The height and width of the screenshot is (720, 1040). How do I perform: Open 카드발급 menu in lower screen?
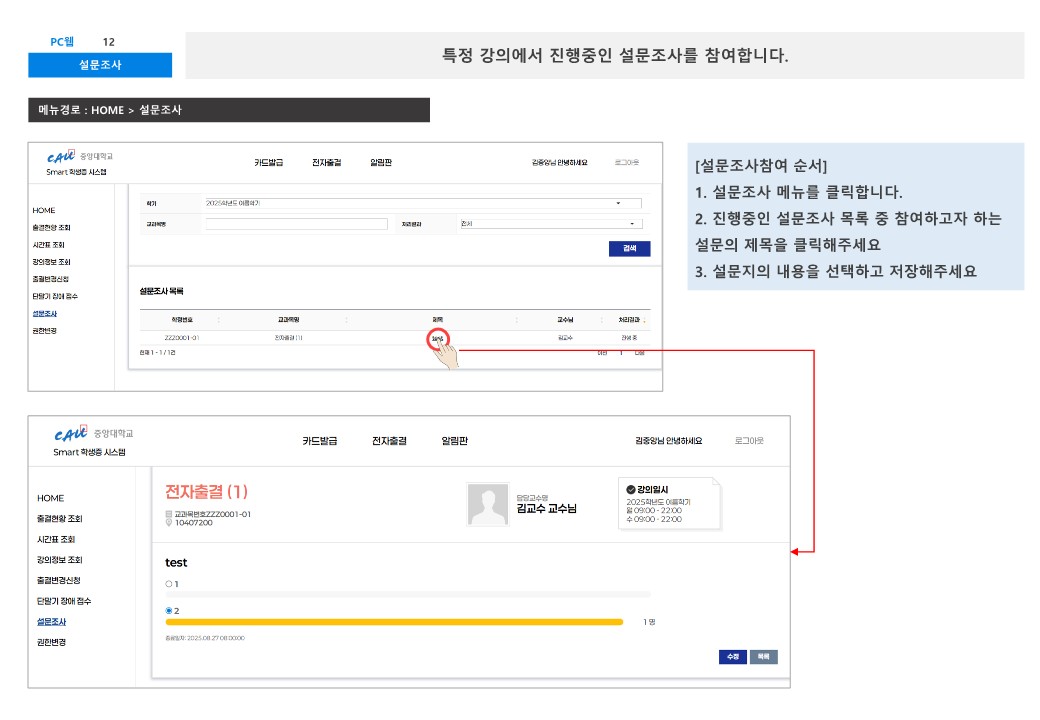(320, 441)
